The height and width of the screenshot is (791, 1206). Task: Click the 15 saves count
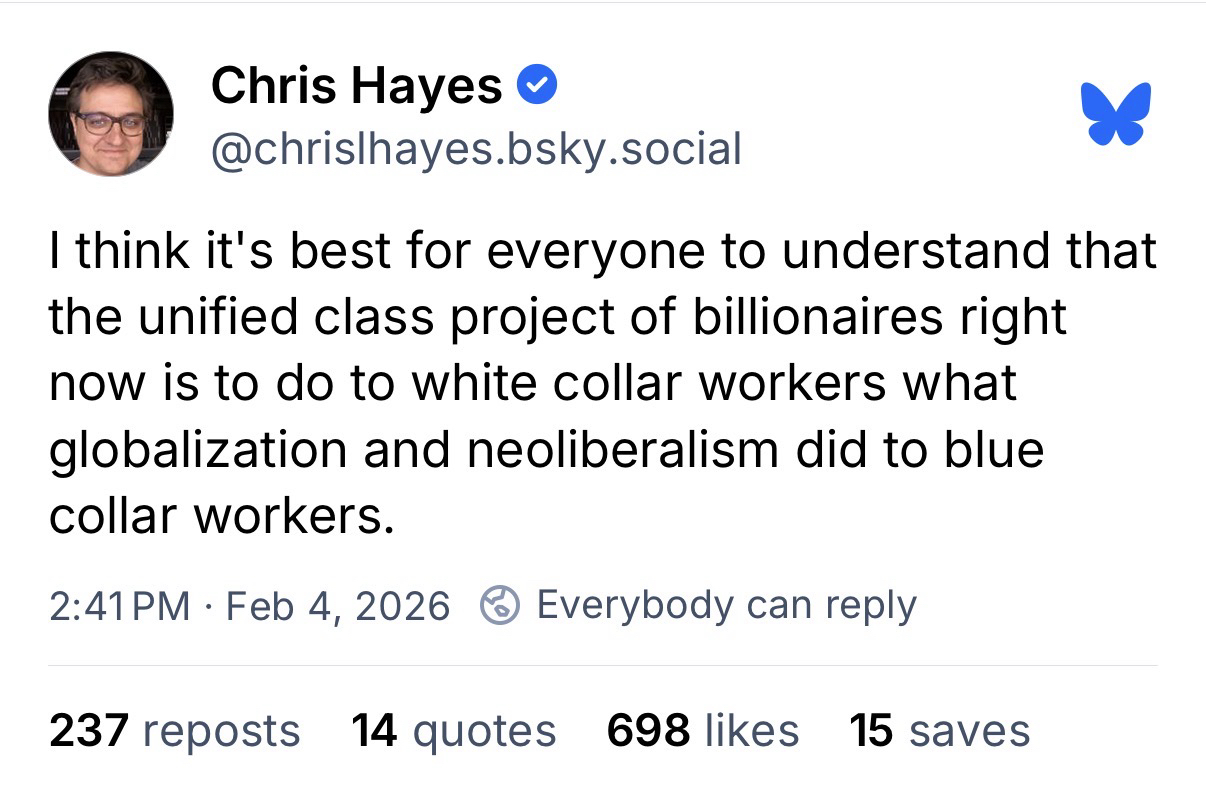tap(939, 731)
